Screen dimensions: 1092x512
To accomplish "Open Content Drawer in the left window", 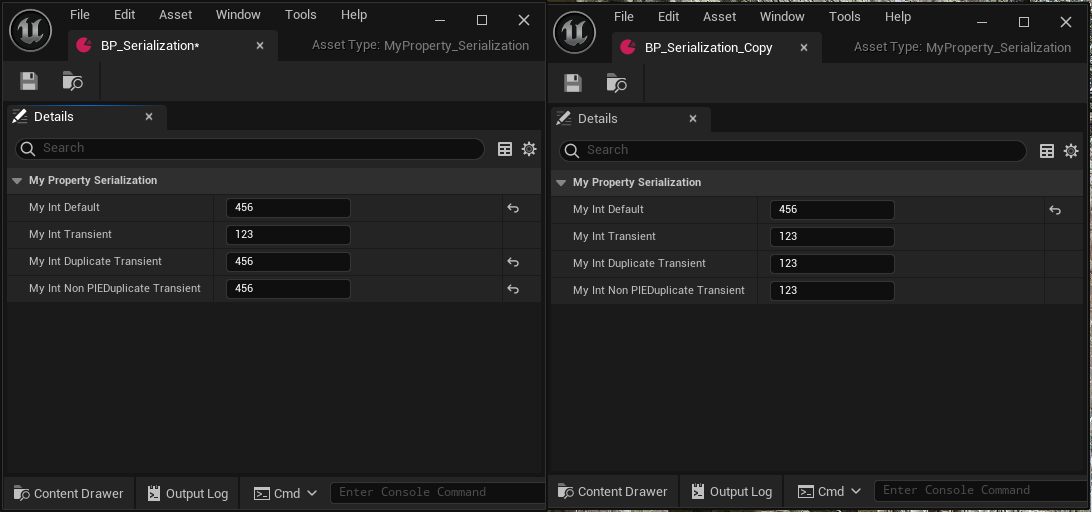I will point(68,493).
